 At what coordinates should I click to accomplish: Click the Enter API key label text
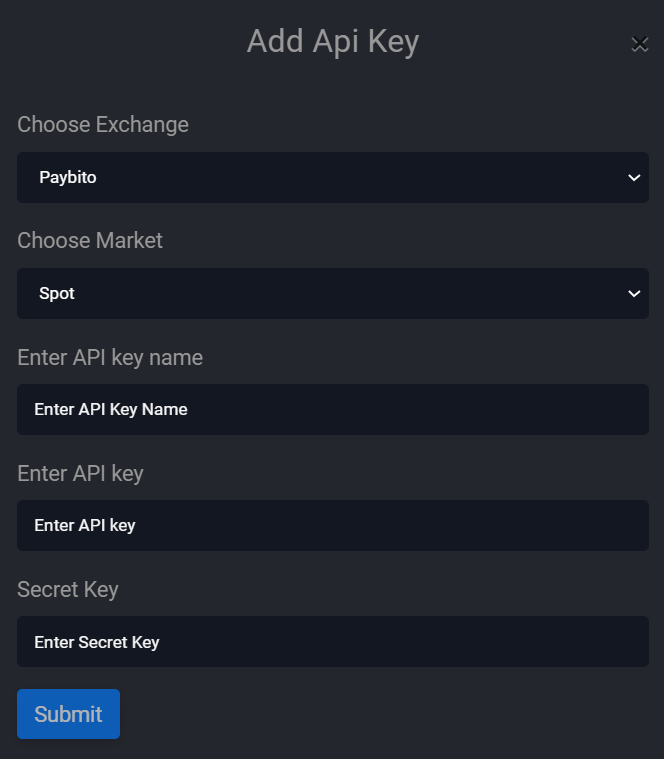80,473
